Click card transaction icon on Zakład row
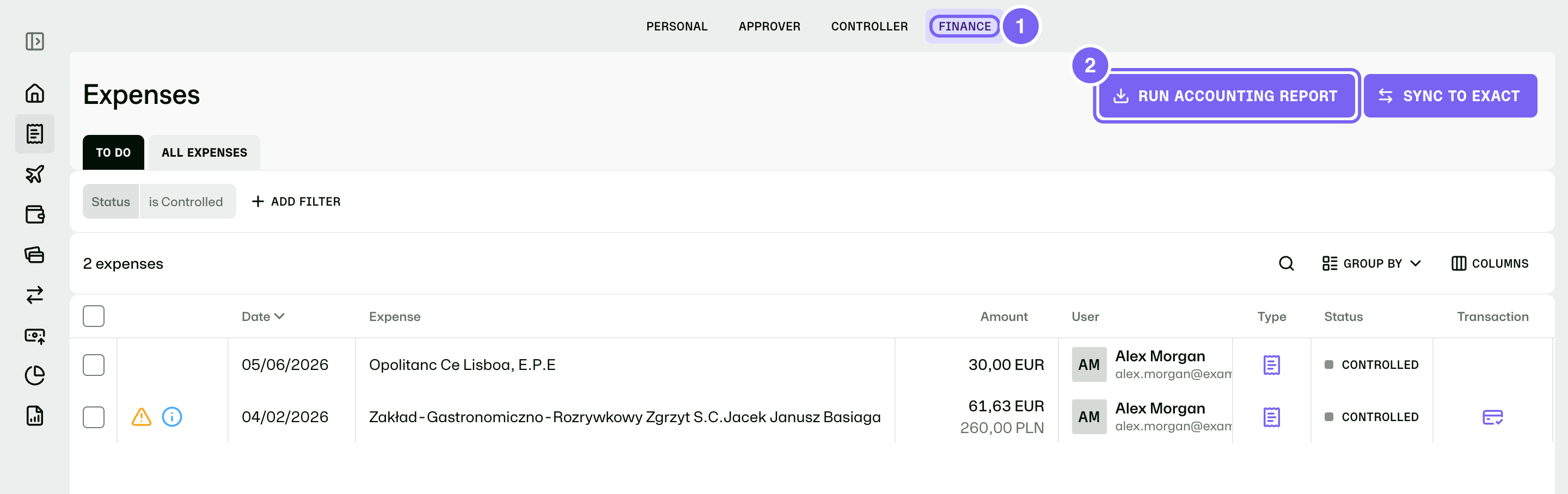 pyautogui.click(x=1492, y=417)
